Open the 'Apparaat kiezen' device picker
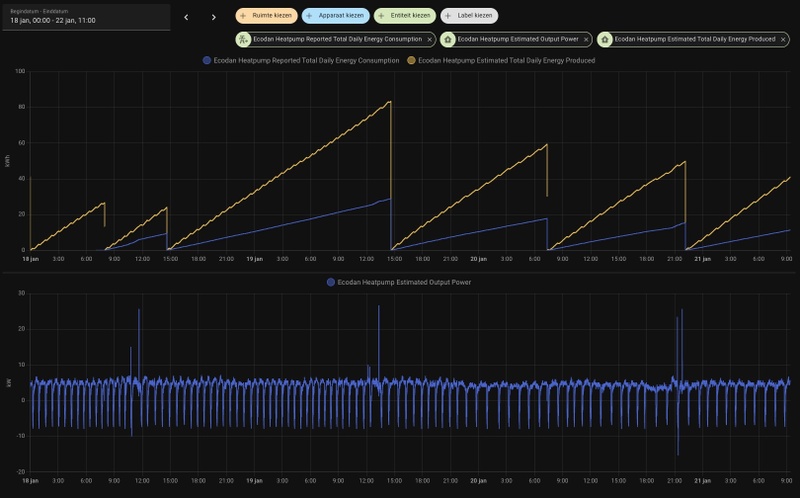Screen dimensions: 800x498 coord(336,16)
